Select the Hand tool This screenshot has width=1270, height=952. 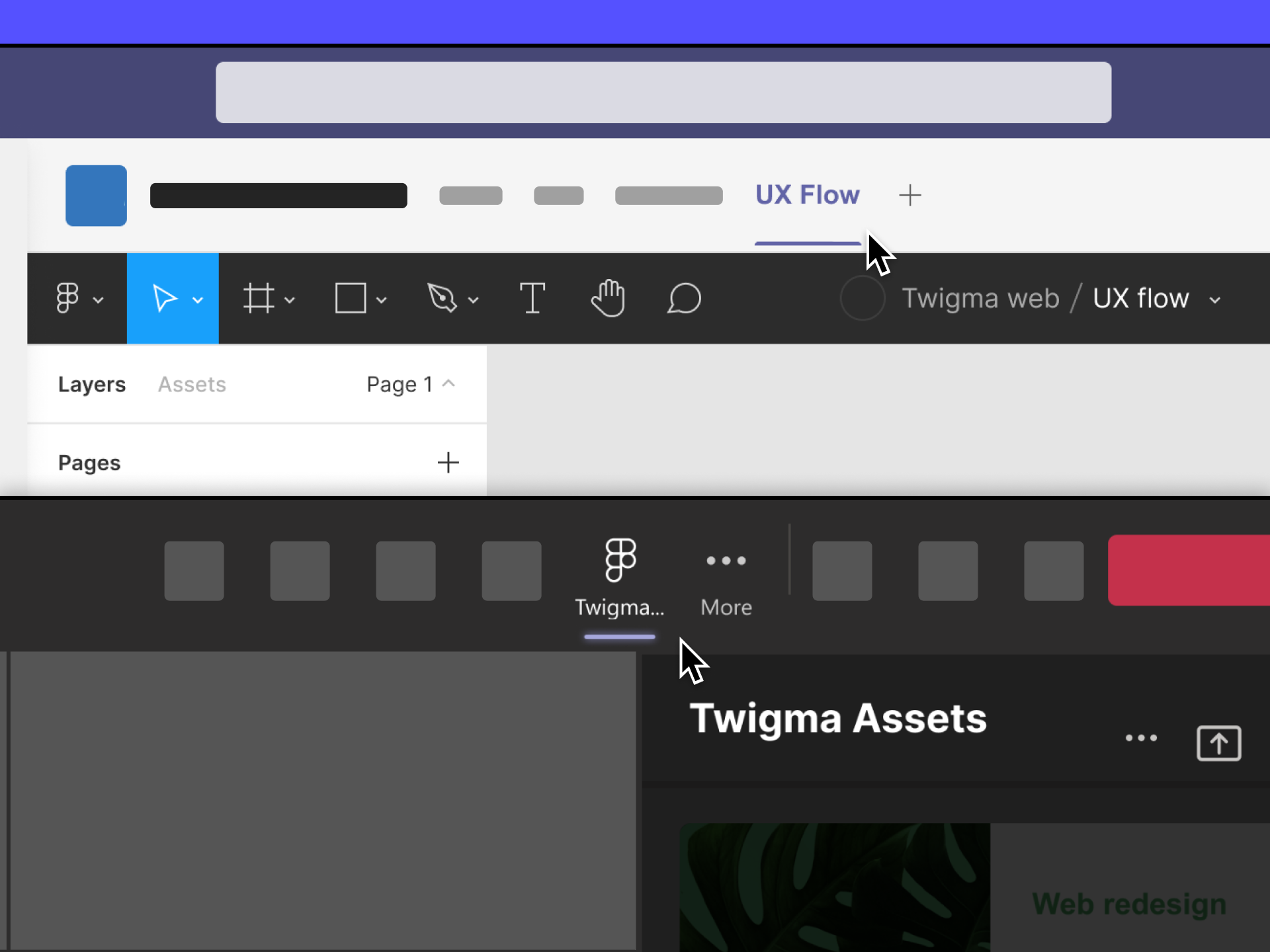(608, 298)
